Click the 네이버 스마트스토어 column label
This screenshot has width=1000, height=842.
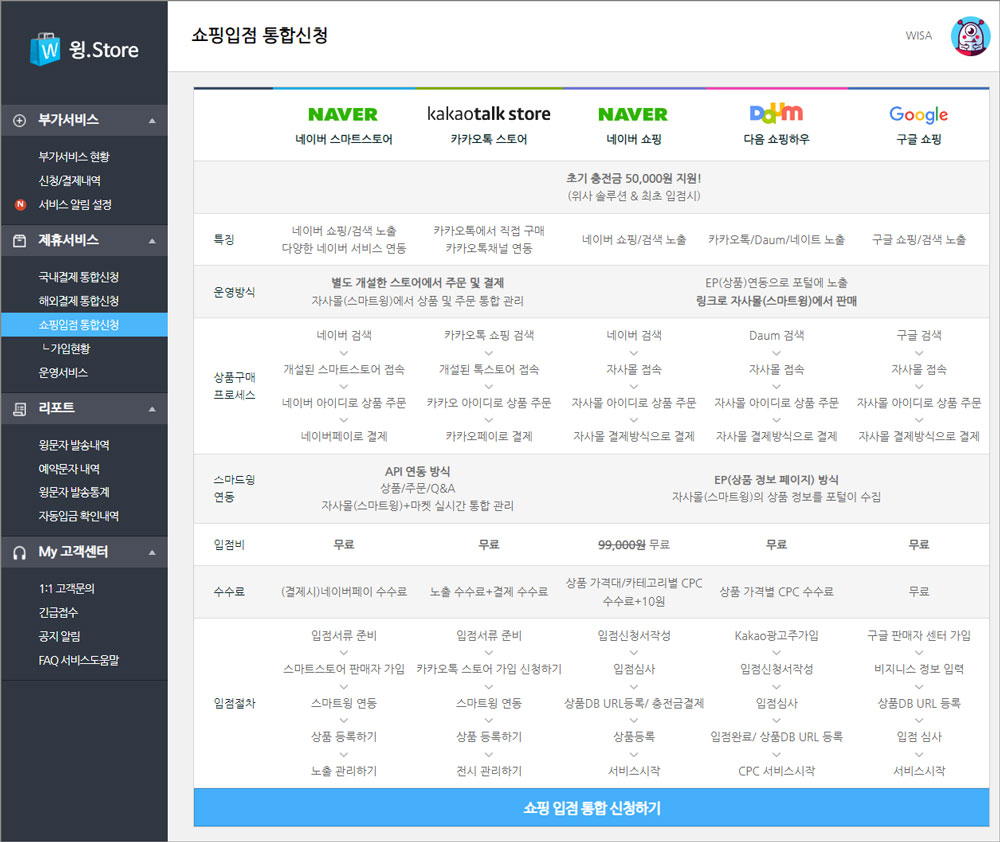coord(344,139)
